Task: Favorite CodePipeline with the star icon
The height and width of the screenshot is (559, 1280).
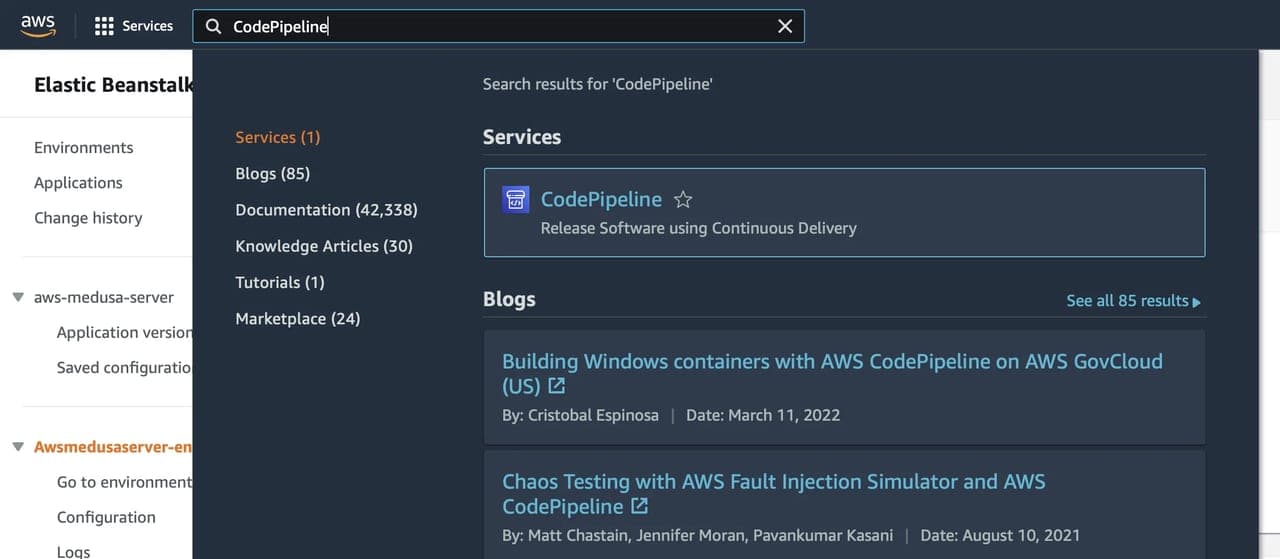Action: coord(683,200)
